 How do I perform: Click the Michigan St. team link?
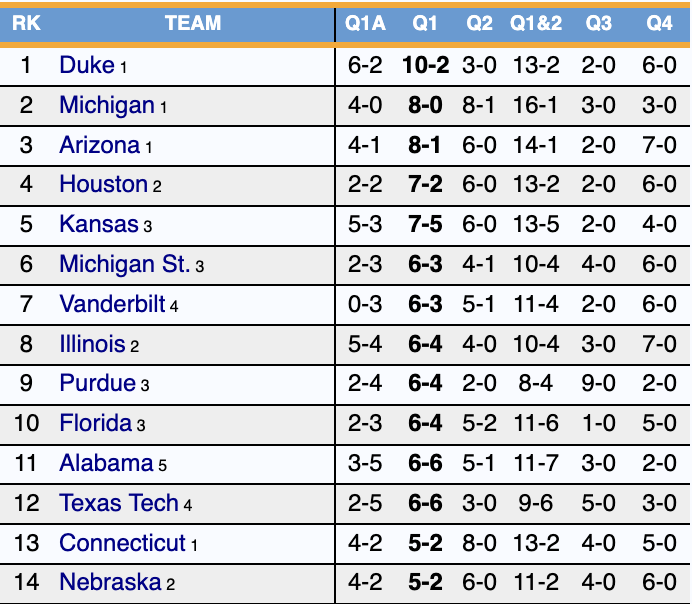(x=124, y=264)
